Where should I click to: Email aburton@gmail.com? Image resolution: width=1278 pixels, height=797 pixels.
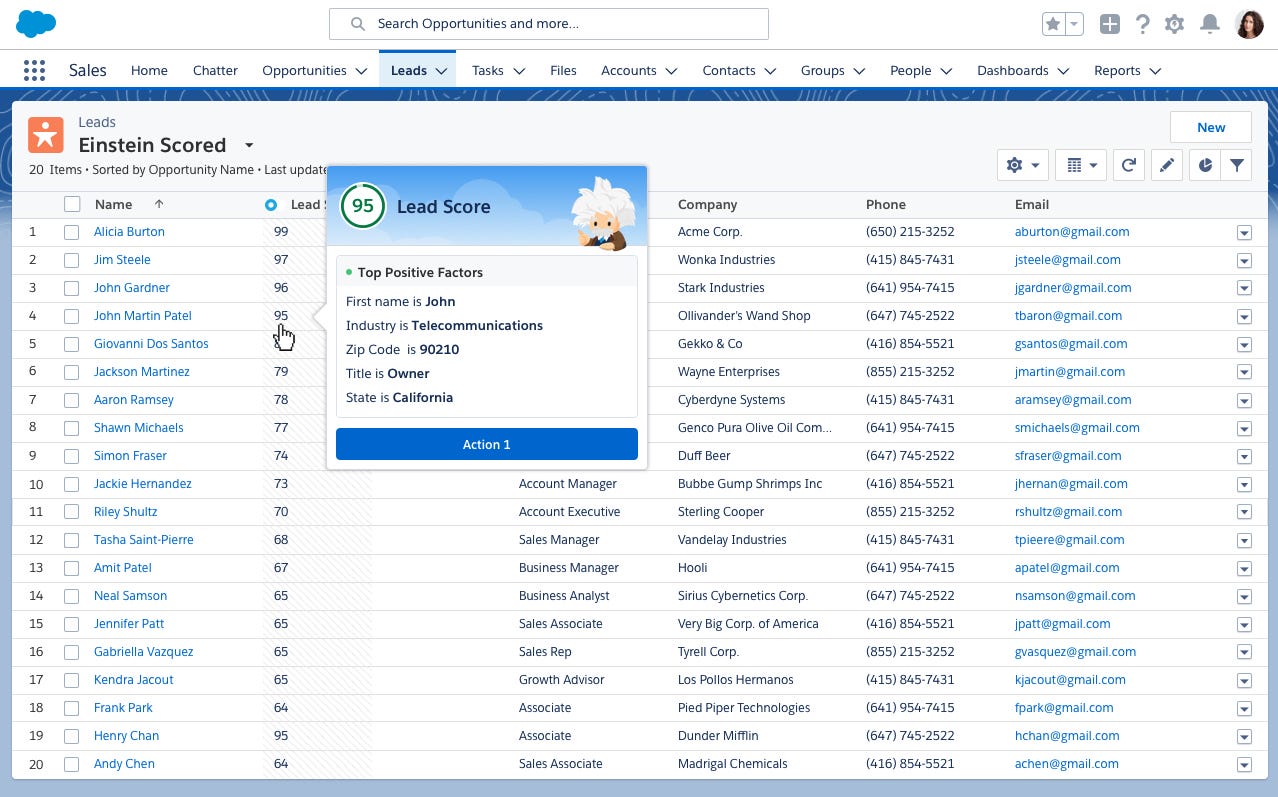tap(1072, 232)
